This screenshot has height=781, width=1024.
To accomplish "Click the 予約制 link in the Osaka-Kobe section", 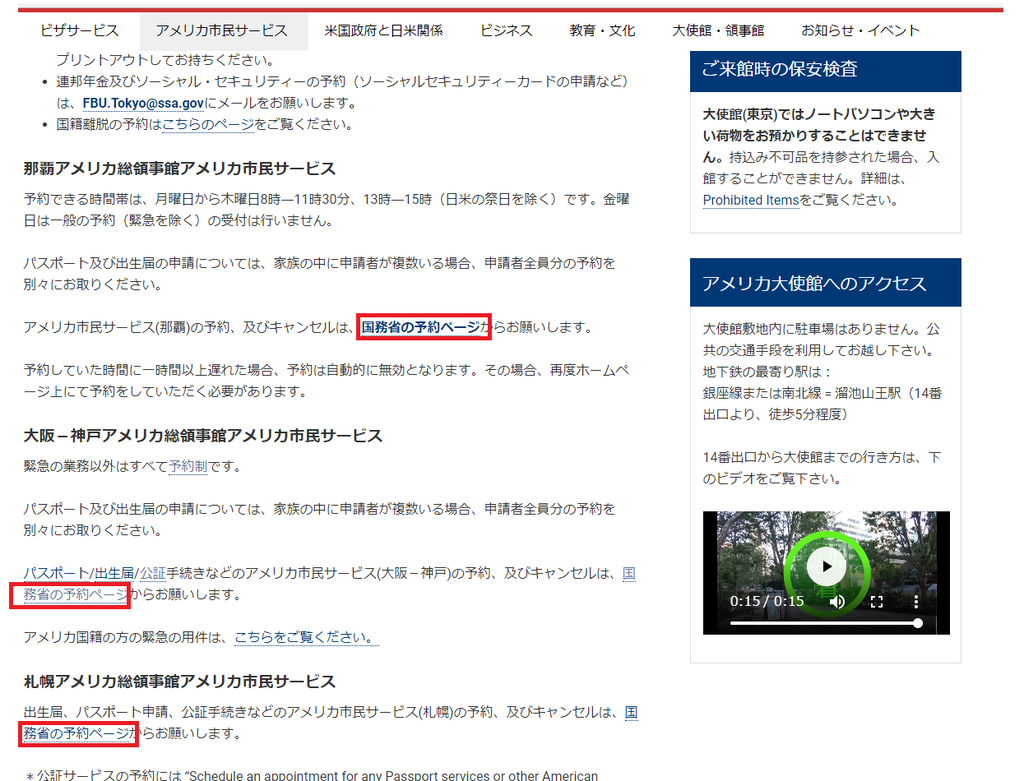I will [188, 466].
